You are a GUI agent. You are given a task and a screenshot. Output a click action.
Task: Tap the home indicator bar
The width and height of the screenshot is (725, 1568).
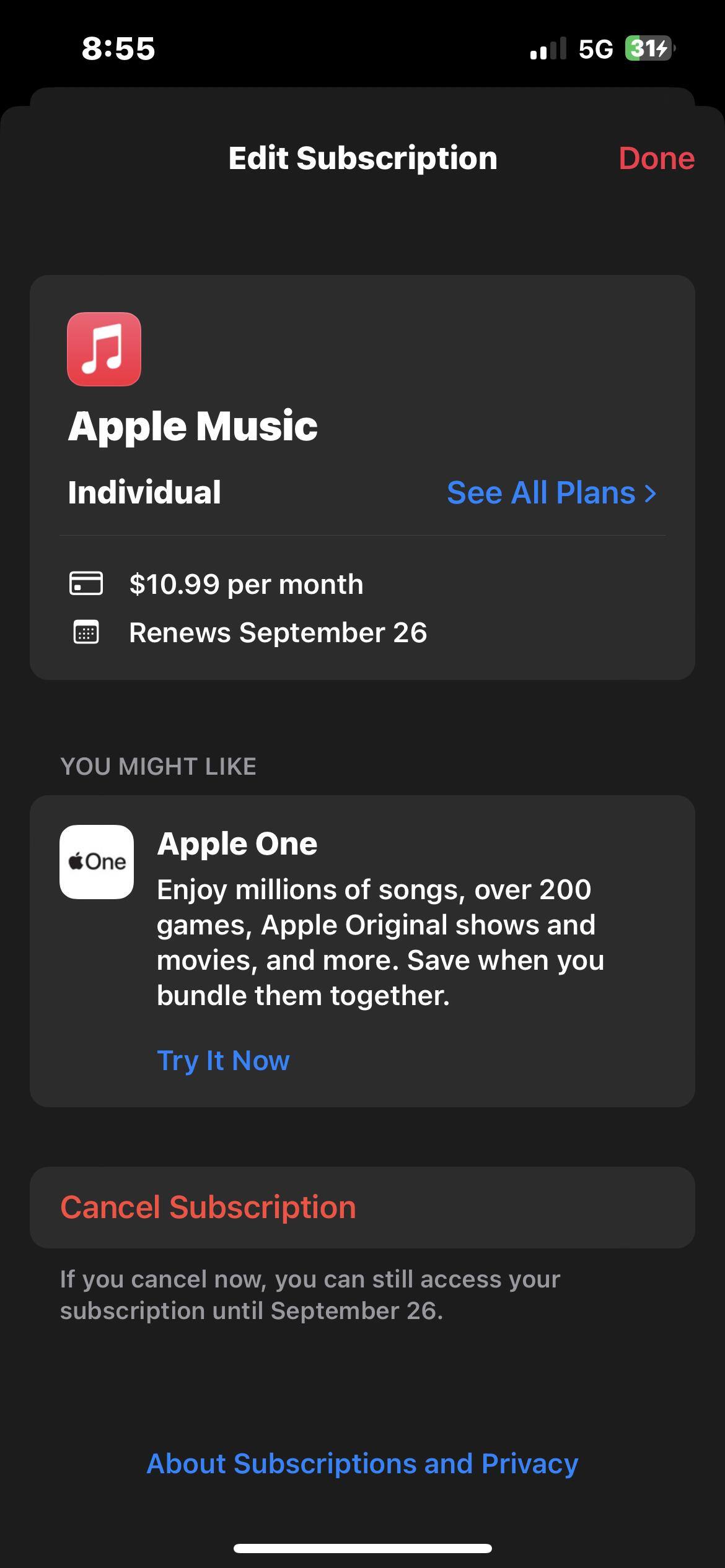click(362, 1548)
